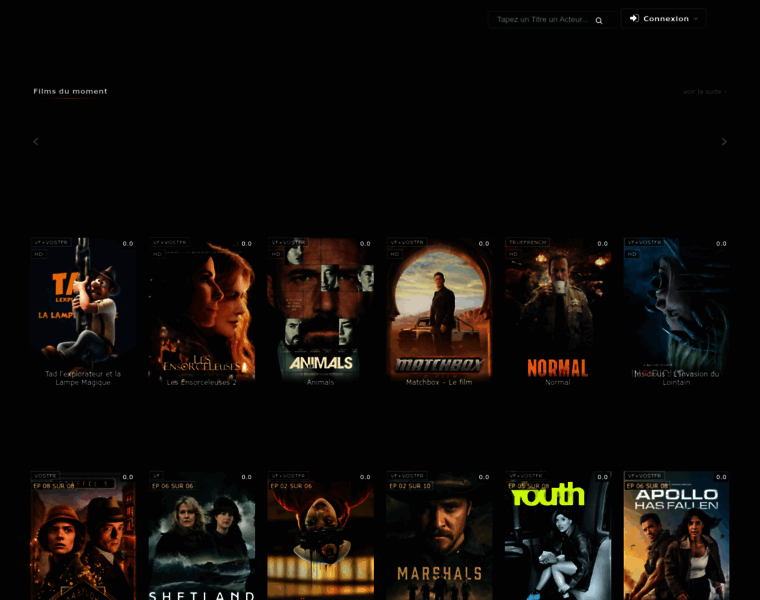Open Matchbox - Le film poster

tap(439, 311)
